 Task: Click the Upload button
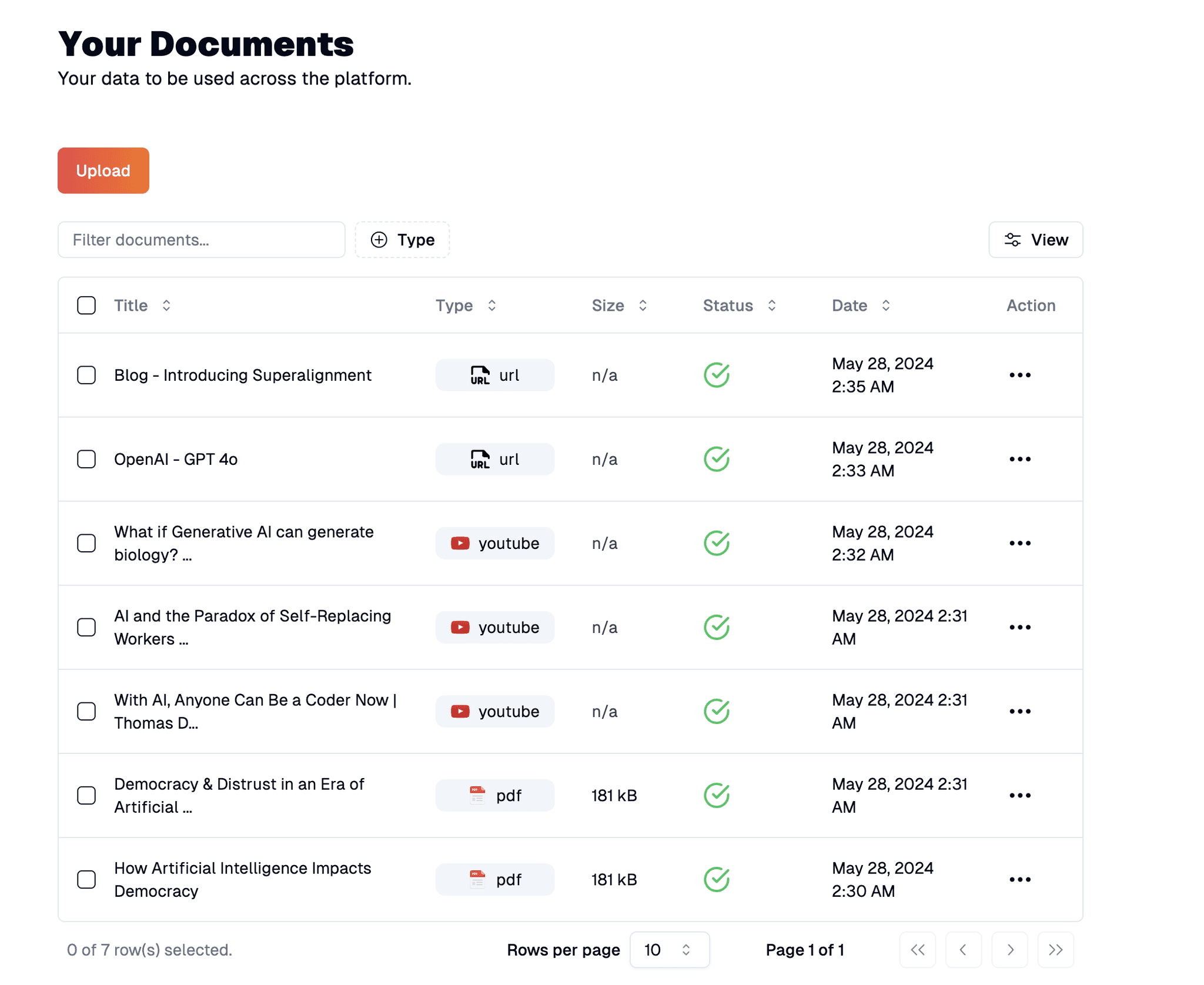103,170
